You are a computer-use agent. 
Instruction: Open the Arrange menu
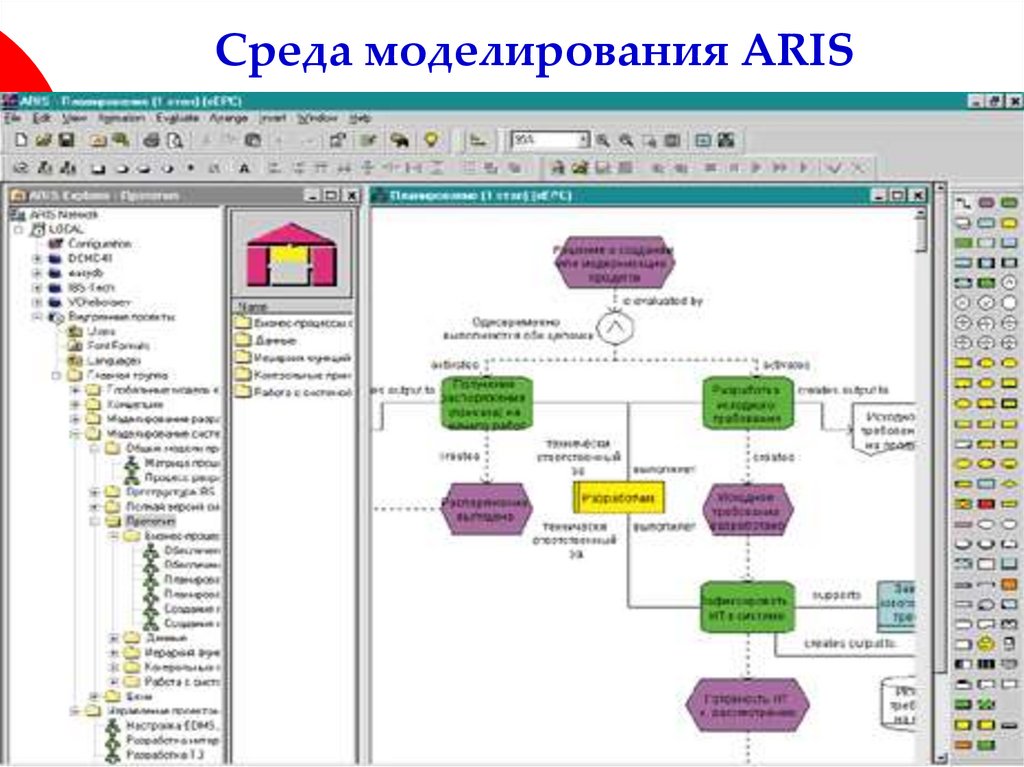tap(229, 118)
